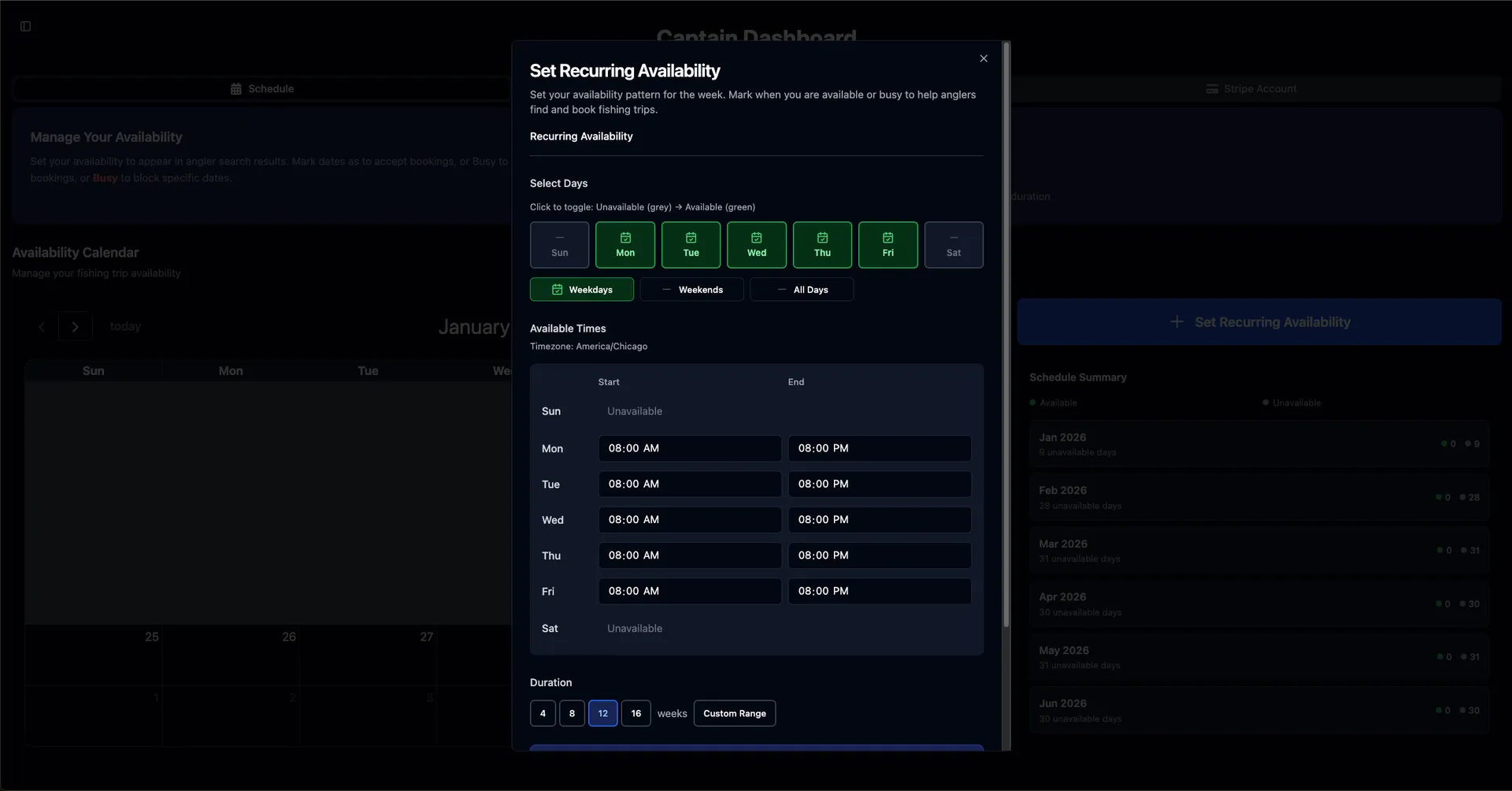Click the calendar icon inside the Wed day button

[756, 237]
